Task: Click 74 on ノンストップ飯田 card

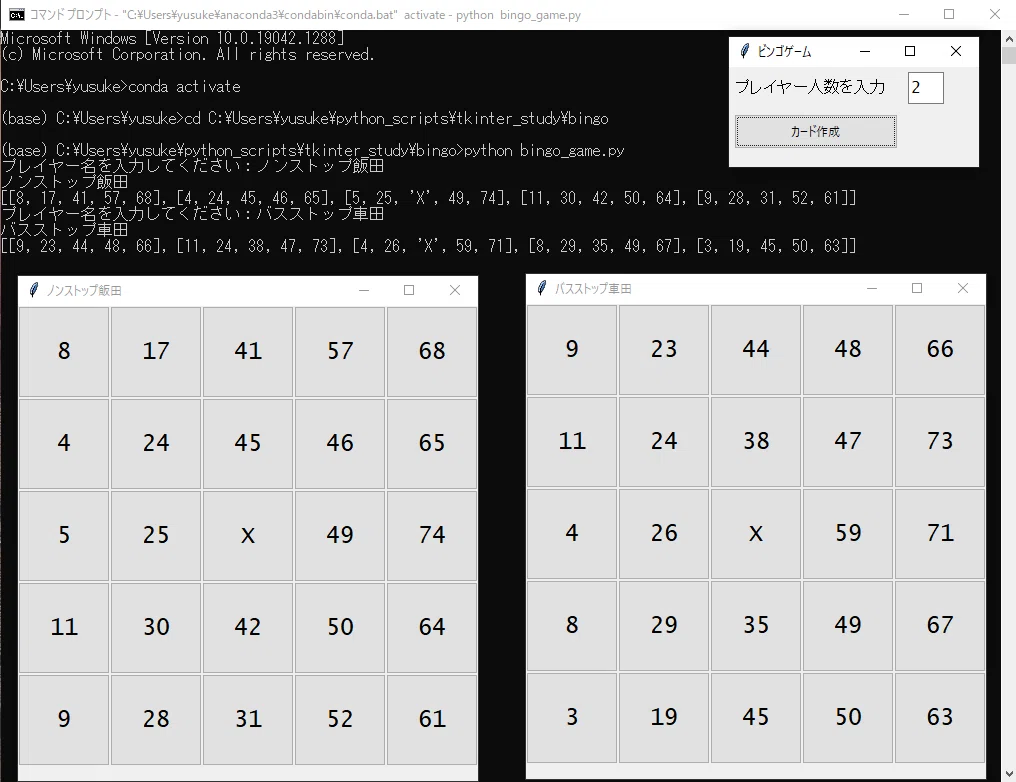Action: click(432, 535)
